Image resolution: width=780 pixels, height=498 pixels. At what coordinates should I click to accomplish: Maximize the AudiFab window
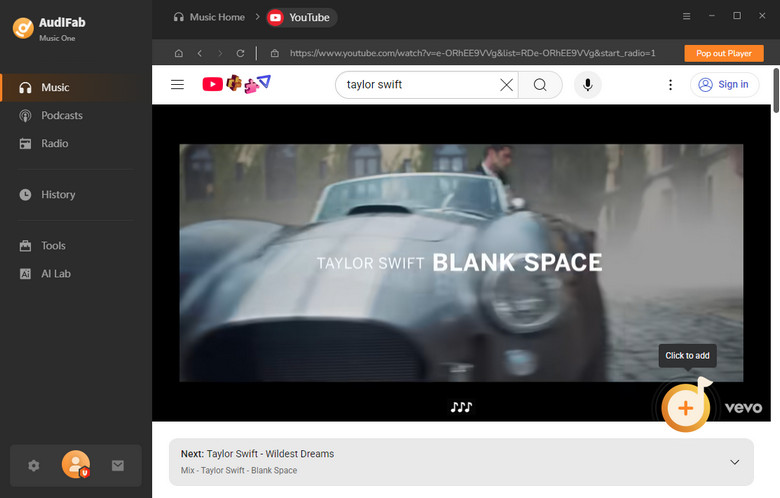(x=737, y=16)
